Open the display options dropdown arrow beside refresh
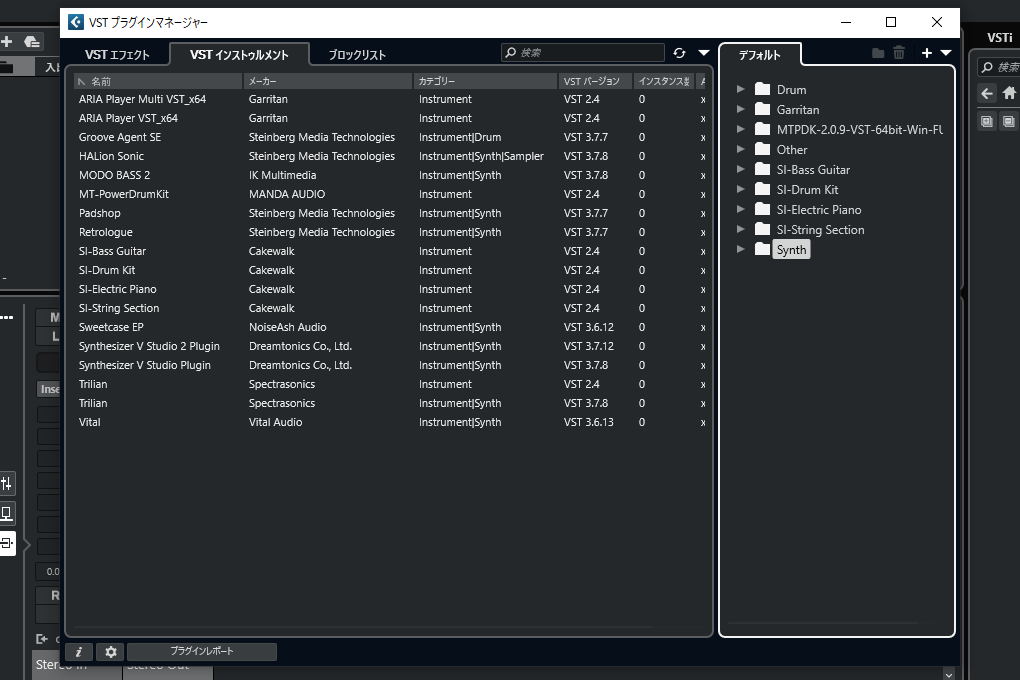 tap(703, 53)
